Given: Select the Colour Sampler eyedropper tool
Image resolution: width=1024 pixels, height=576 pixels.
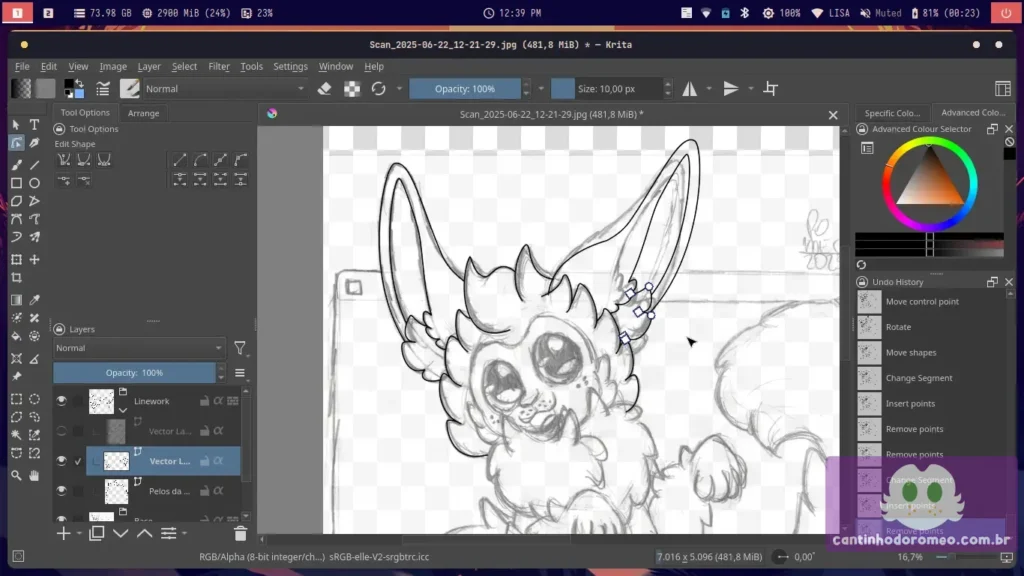Looking at the screenshot, I should pos(35,300).
